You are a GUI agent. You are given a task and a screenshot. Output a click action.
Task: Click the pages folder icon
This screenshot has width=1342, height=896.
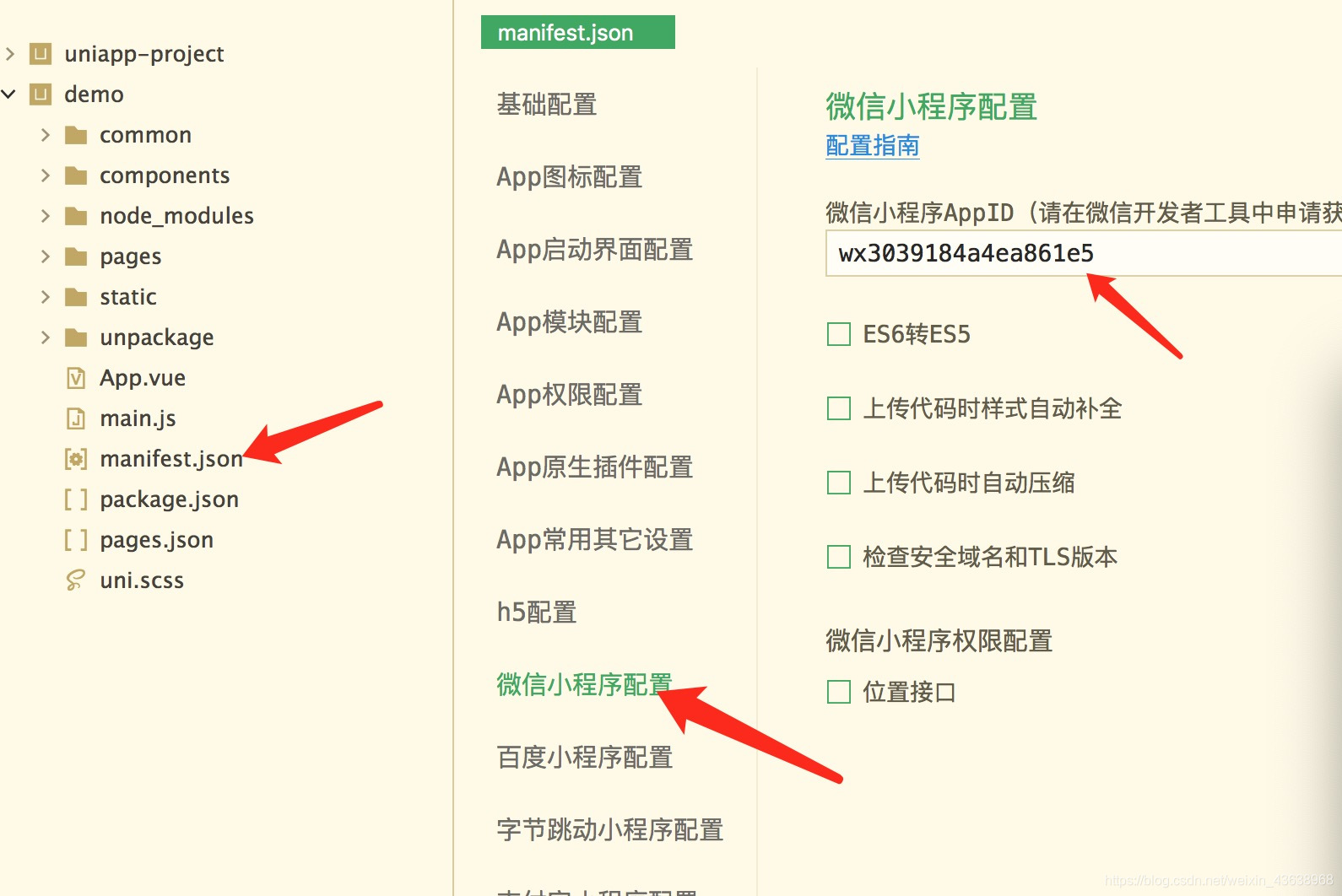tap(76, 256)
